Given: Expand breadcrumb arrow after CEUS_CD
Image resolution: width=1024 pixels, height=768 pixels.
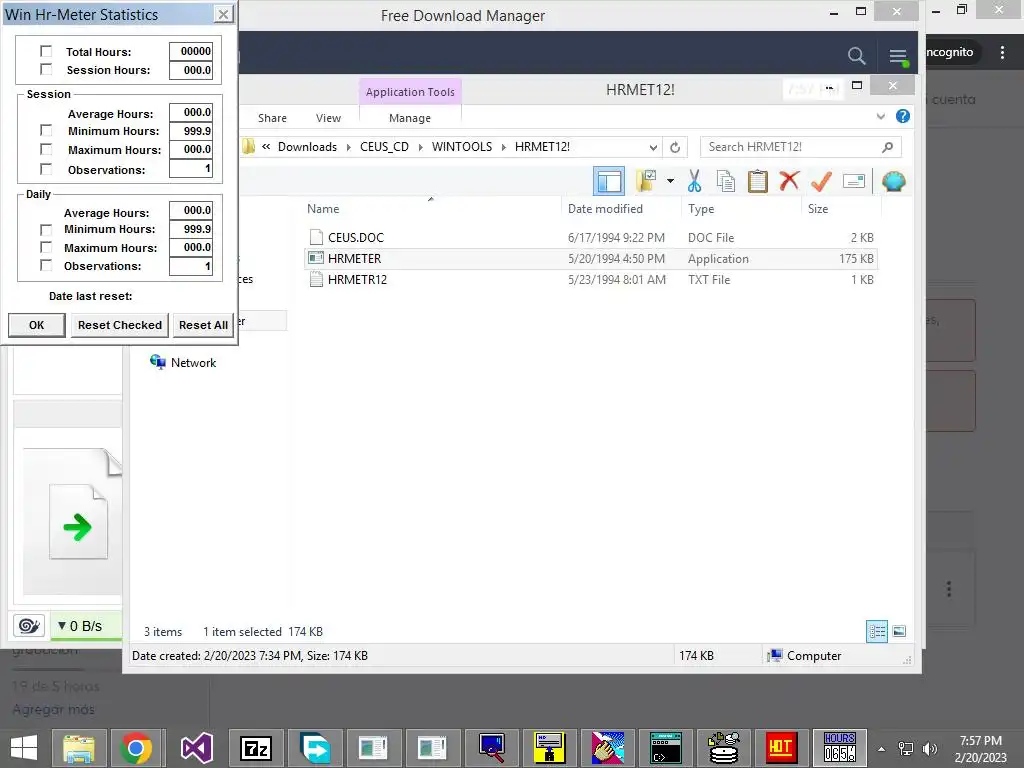Looking at the screenshot, I should point(420,148).
